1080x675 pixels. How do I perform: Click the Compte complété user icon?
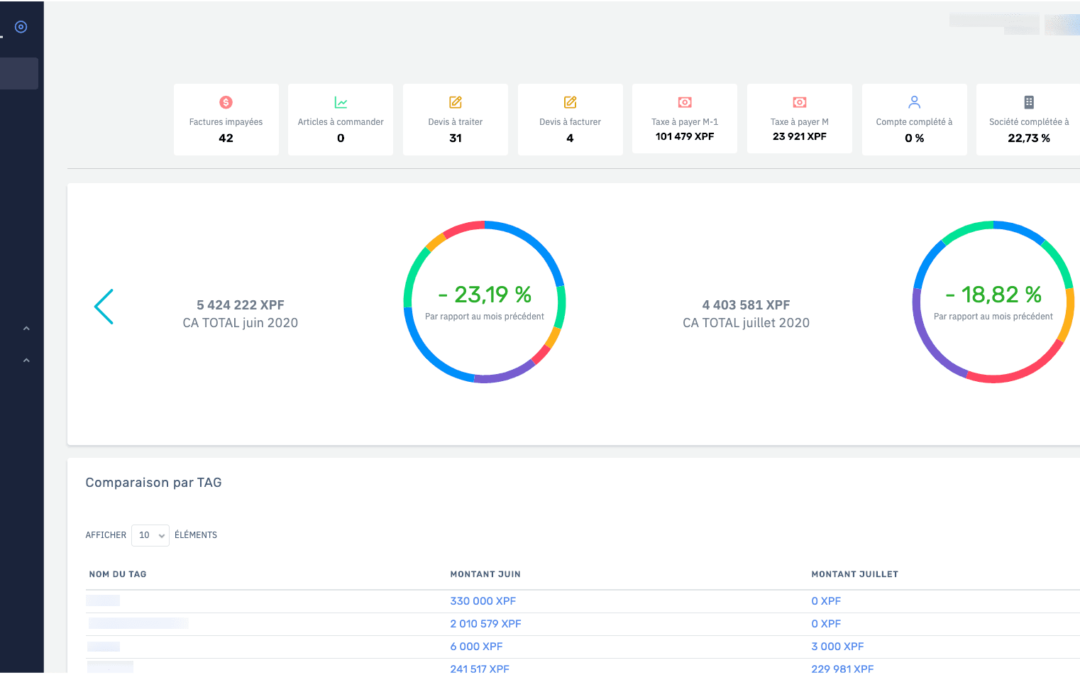[914, 102]
